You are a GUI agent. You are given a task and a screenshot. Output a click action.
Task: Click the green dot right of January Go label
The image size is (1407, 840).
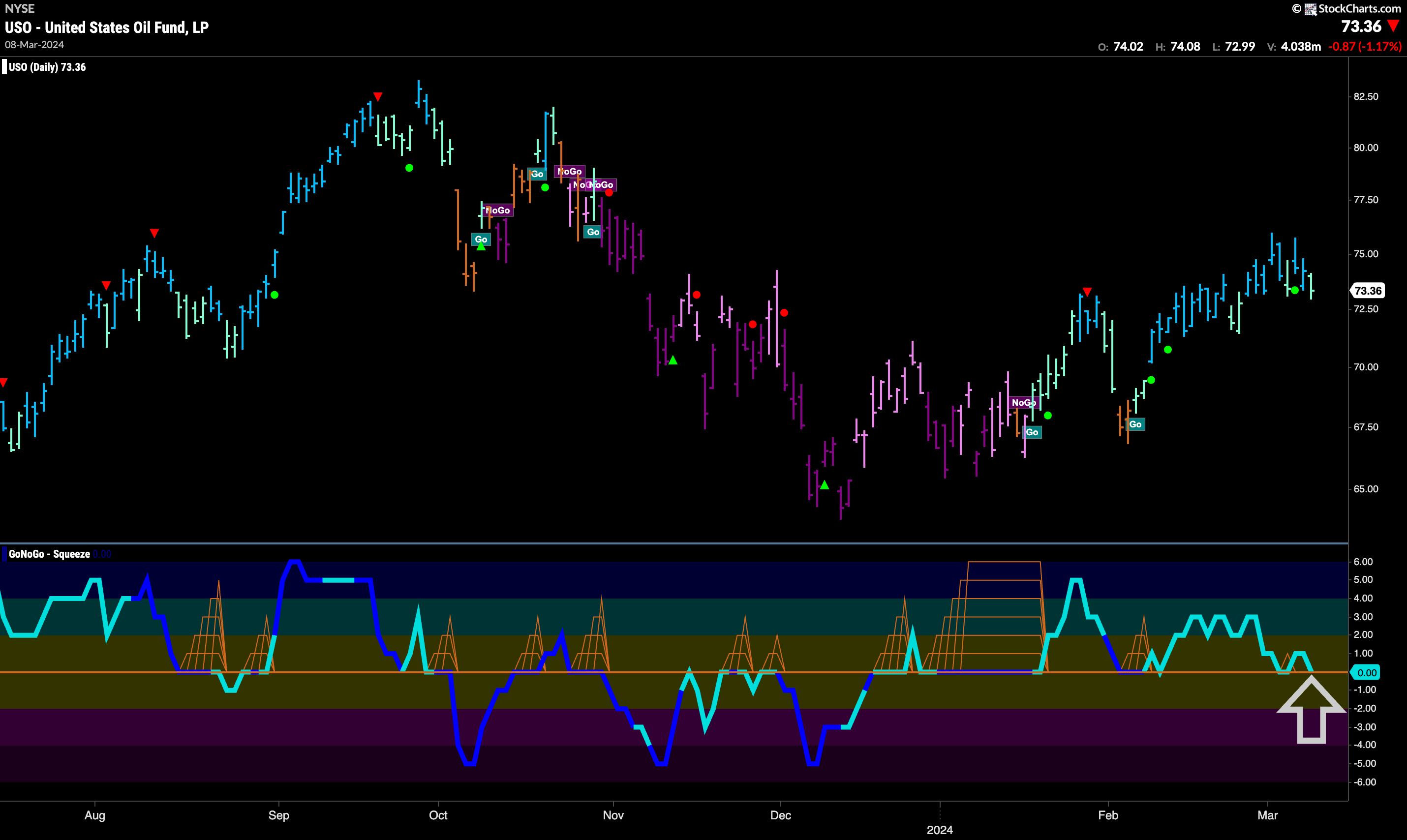click(x=1047, y=416)
